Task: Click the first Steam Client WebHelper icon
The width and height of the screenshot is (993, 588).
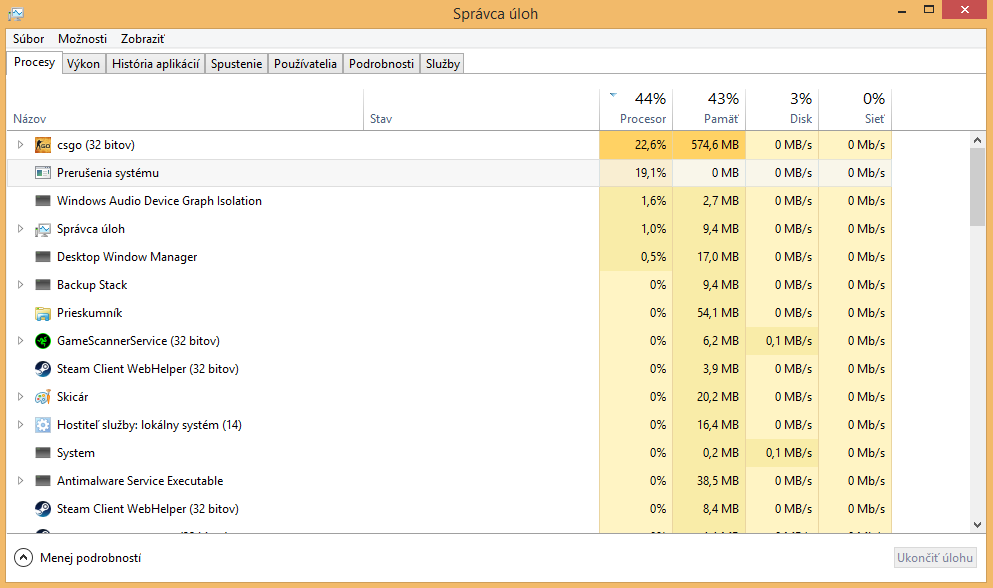Action: (x=43, y=369)
